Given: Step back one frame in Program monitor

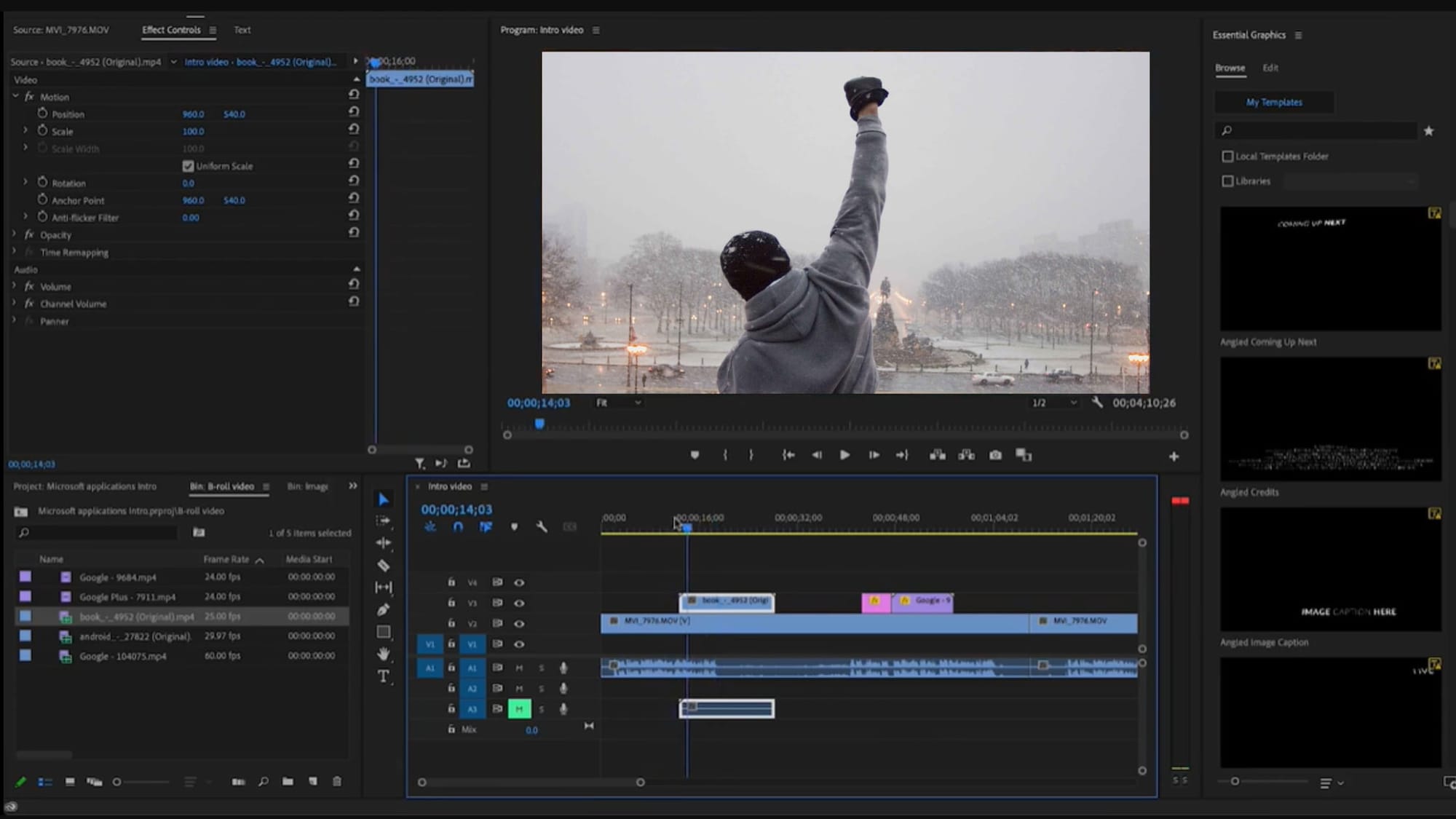Looking at the screenshot, I should (x=817, y=455).
